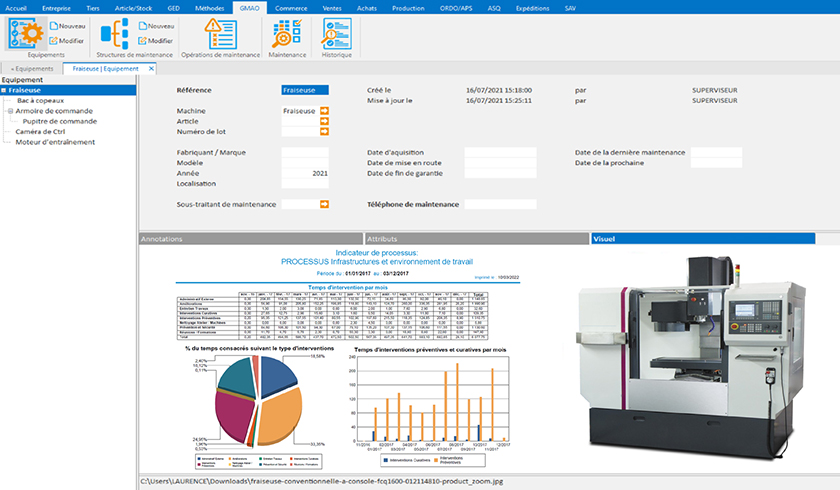The image size is (840, 490).
Task: Open the Article/Stock menu tab
Action: point(134,6)
